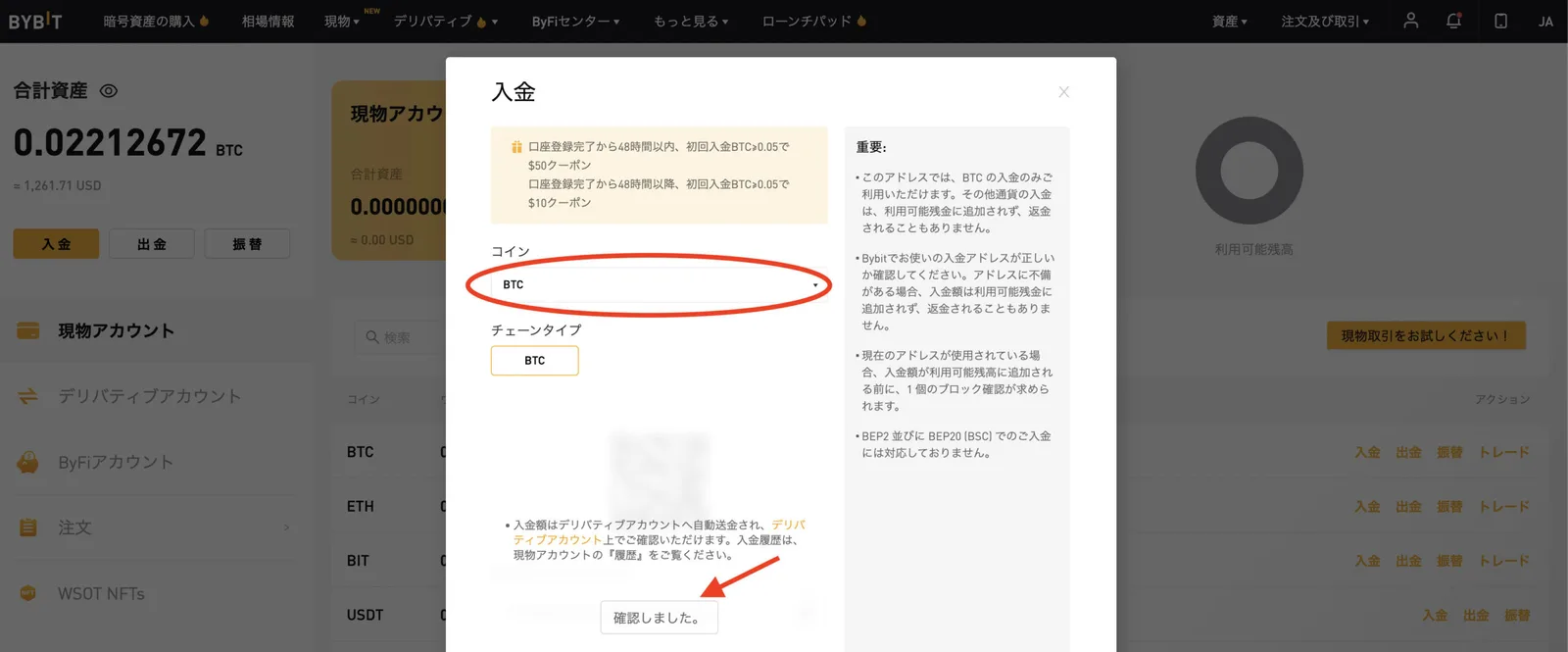Select ByFiアカウント in sidebar
The width and height of the screenshot is (1568, 652).
tap(116, 462)
